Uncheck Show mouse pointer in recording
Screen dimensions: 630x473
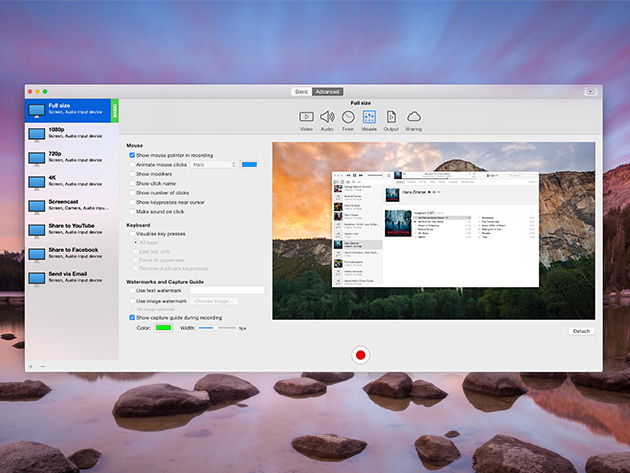132,155
